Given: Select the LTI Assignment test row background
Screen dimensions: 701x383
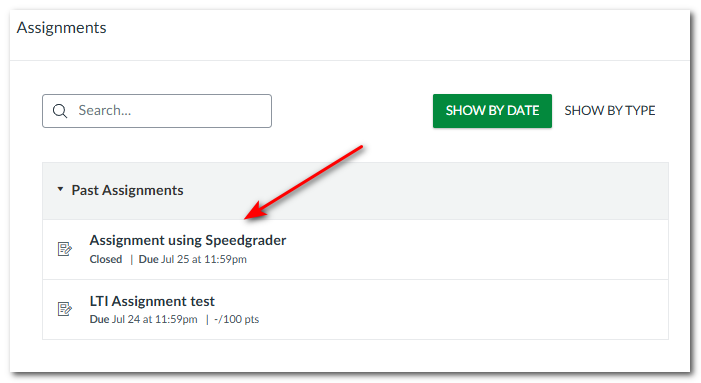Looking at the screenshot, I should coord(355,310).
